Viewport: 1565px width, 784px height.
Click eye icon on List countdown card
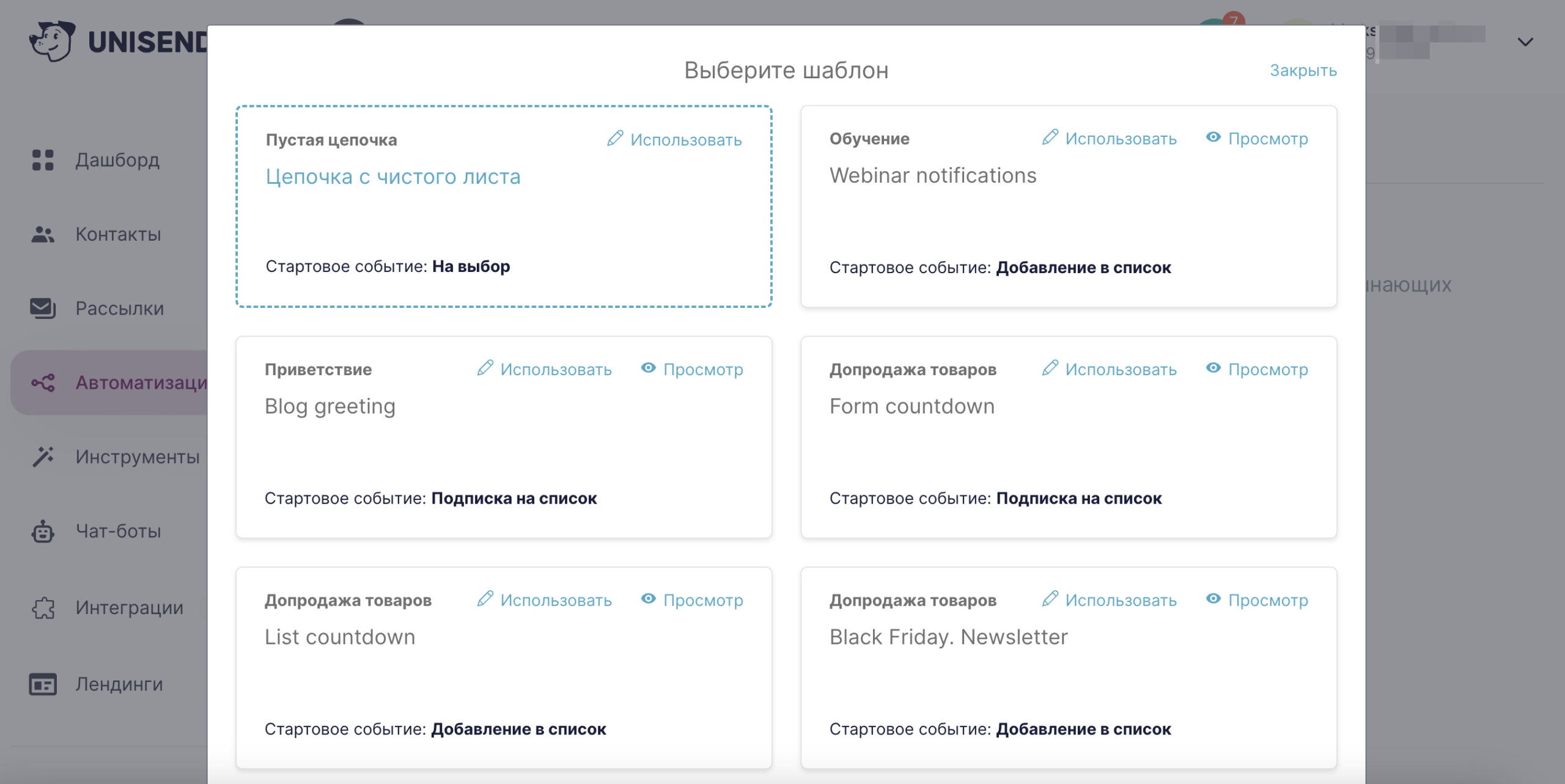tap(648, 599)
